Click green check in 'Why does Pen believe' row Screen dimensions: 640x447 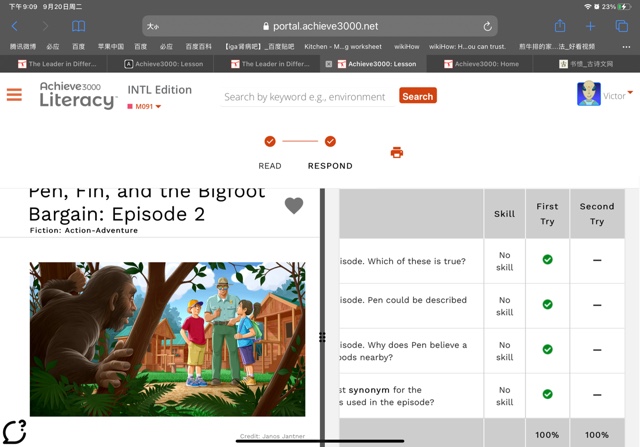547,349
